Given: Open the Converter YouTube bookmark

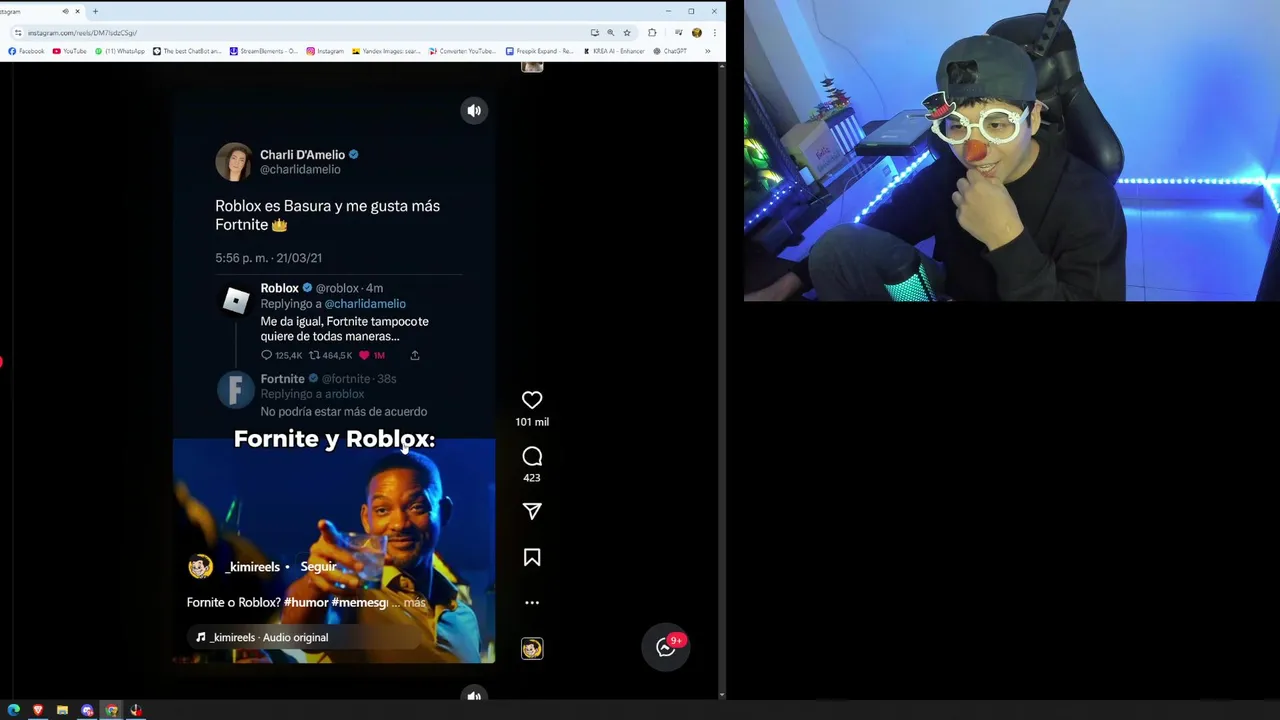Looking at the screenshot, I should 463,51.
